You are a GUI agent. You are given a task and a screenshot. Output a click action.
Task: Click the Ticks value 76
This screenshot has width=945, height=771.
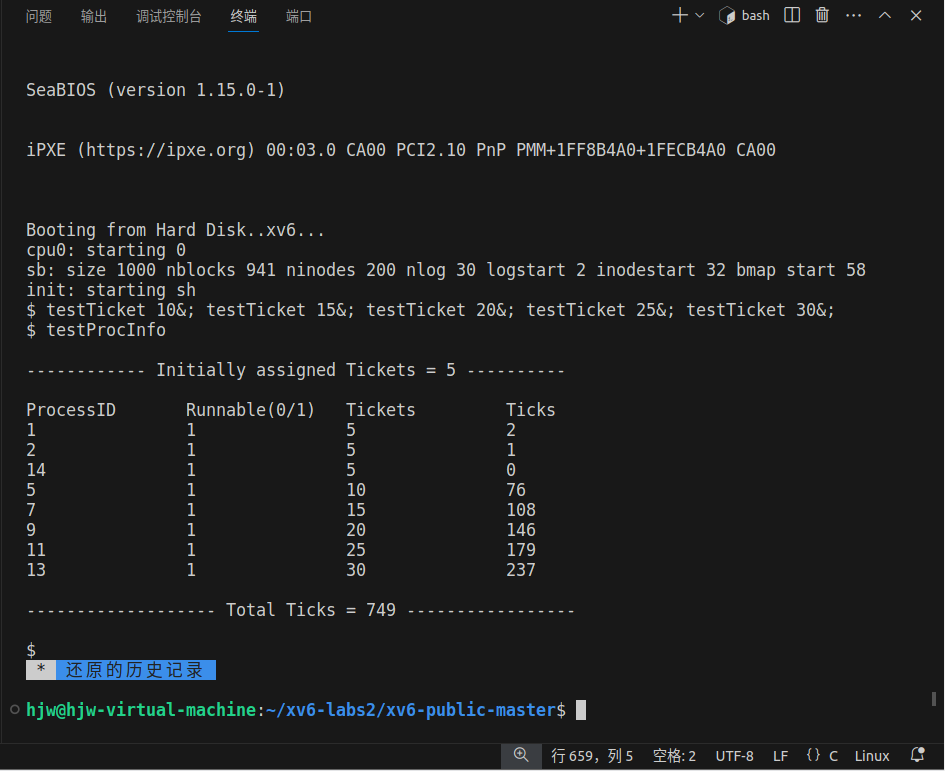click(x=516, y=490)
